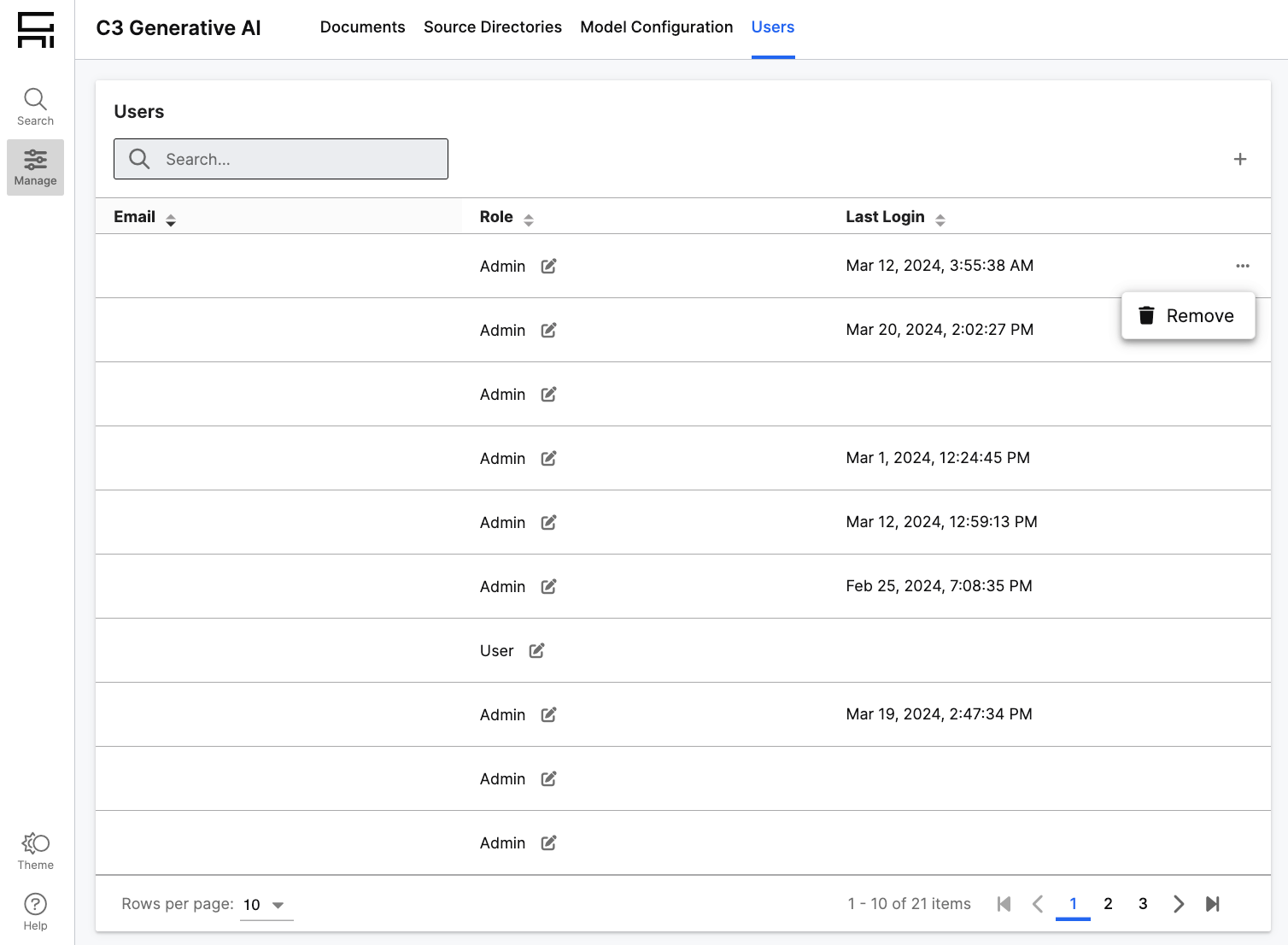Open the Search sidebar icon
The height and width of the screenshot is (945, 1288).
(35, 107)
